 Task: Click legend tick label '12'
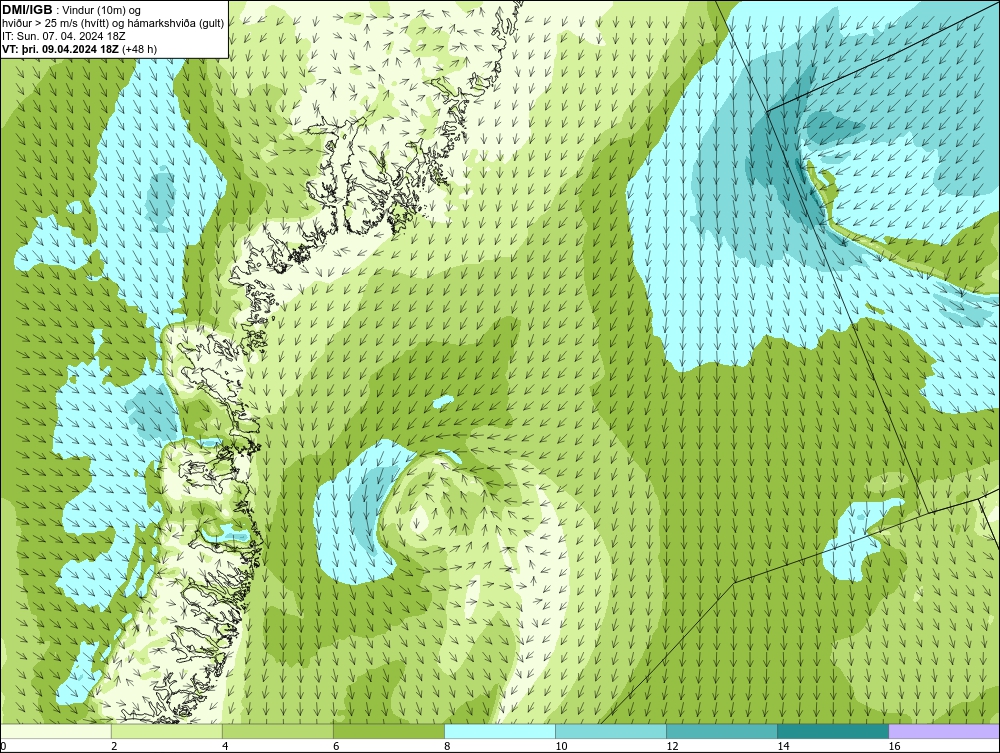[x=672, y=747]
